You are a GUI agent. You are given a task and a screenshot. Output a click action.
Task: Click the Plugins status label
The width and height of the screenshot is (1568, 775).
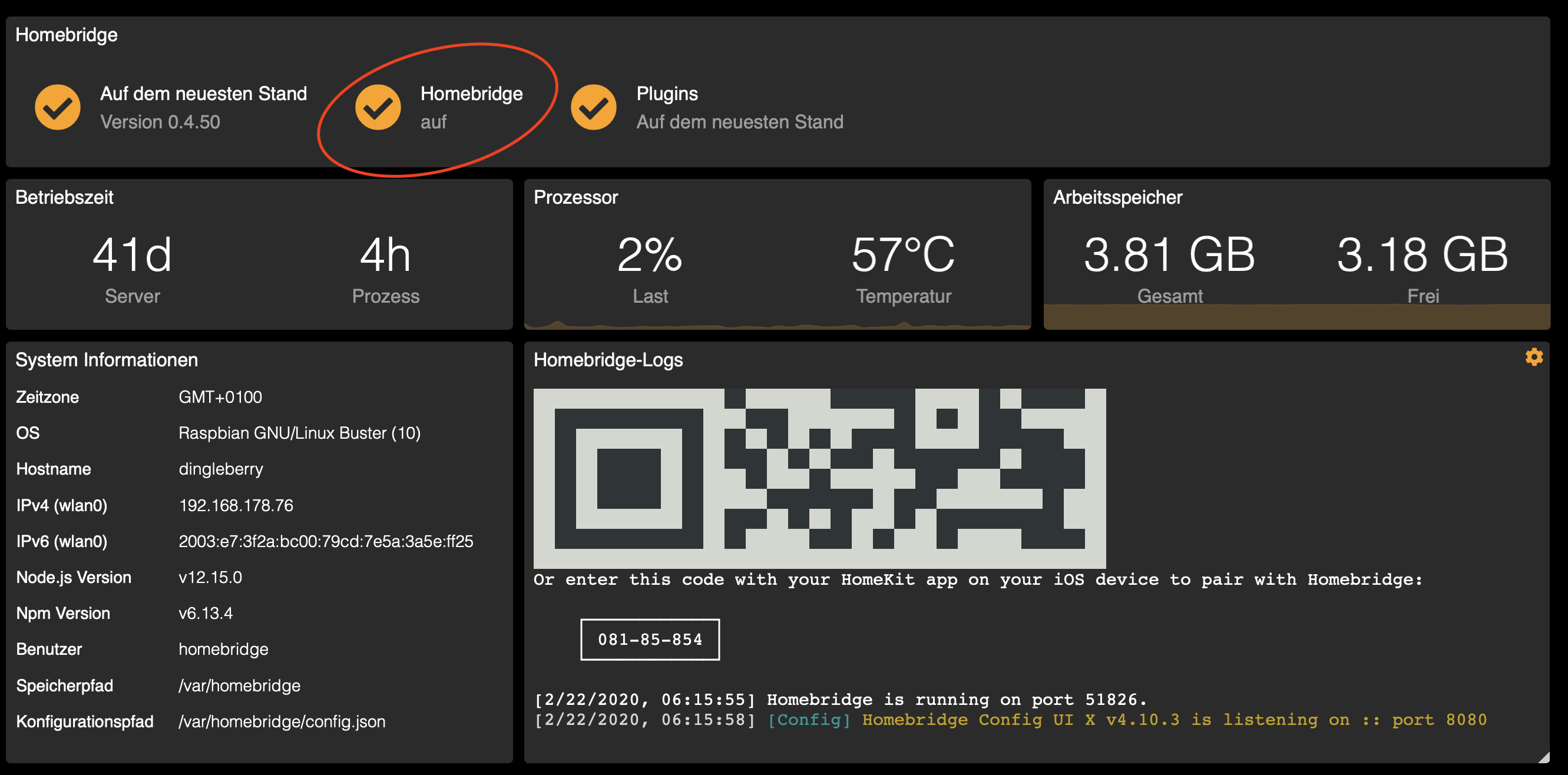[x=667, y=94]
